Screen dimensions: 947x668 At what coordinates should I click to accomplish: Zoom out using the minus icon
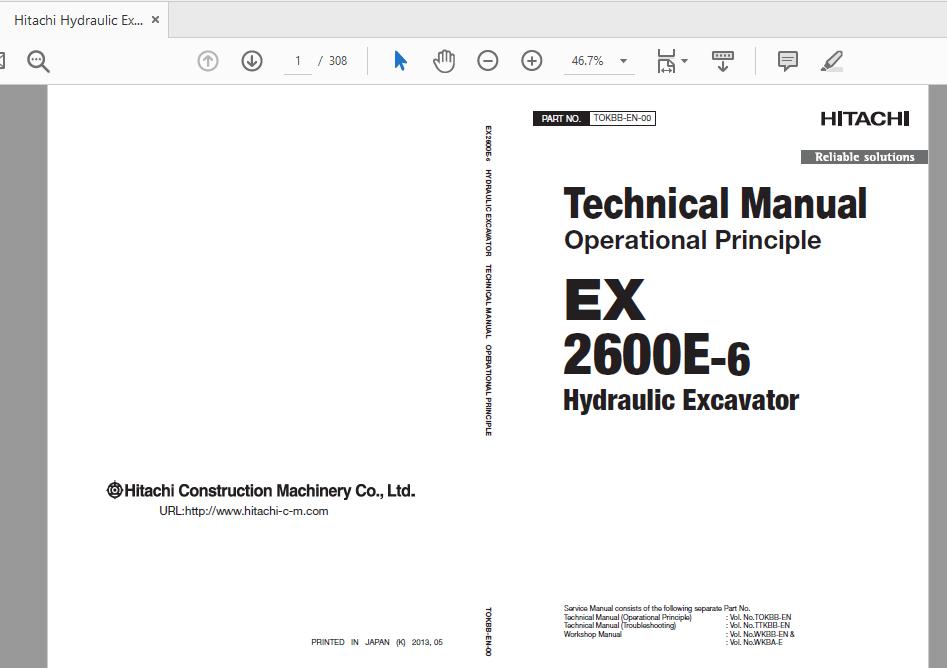(x=488, y=60)
